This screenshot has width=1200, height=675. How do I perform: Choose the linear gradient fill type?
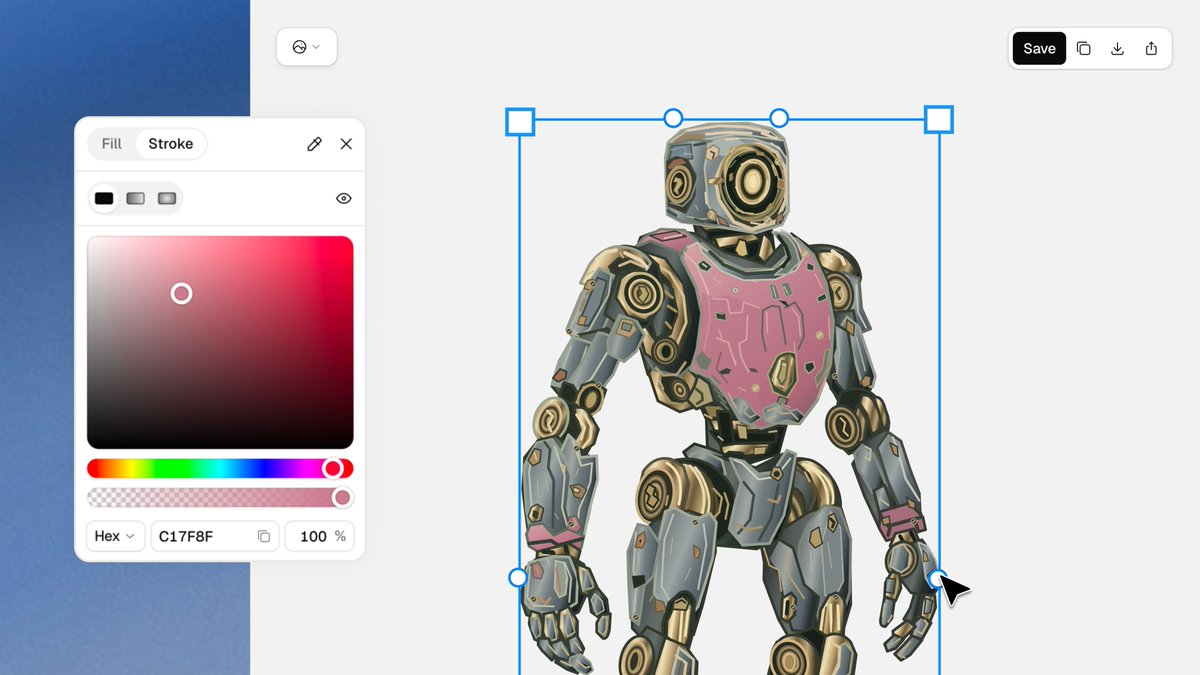point(136,198)
